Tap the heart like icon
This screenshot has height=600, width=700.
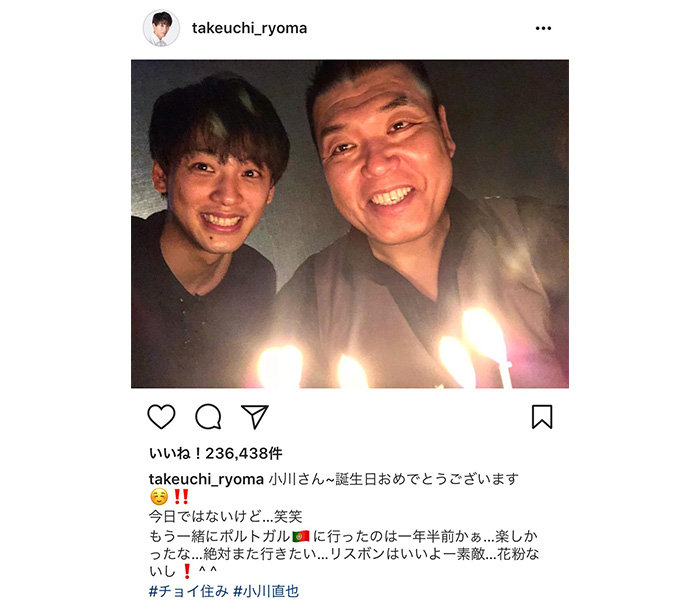click(x=161, y=417)
